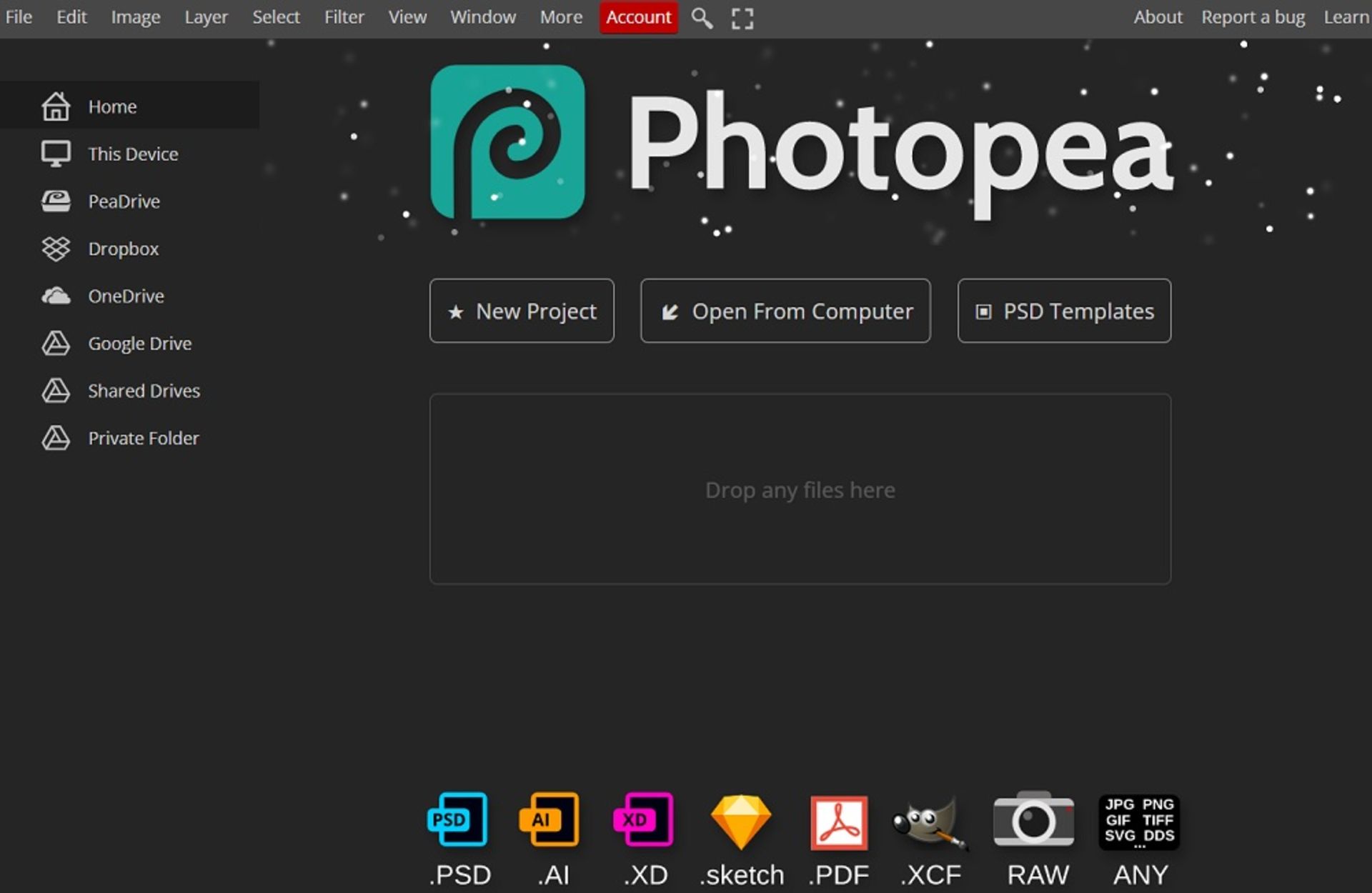
Task: Click the drop files input area
Action: (x=800, y=489)
